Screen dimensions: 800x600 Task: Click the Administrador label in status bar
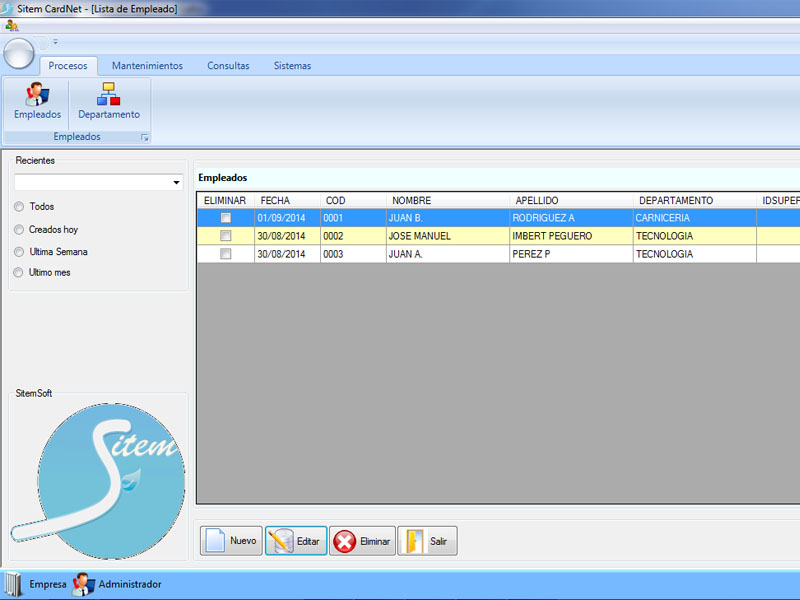130,584
